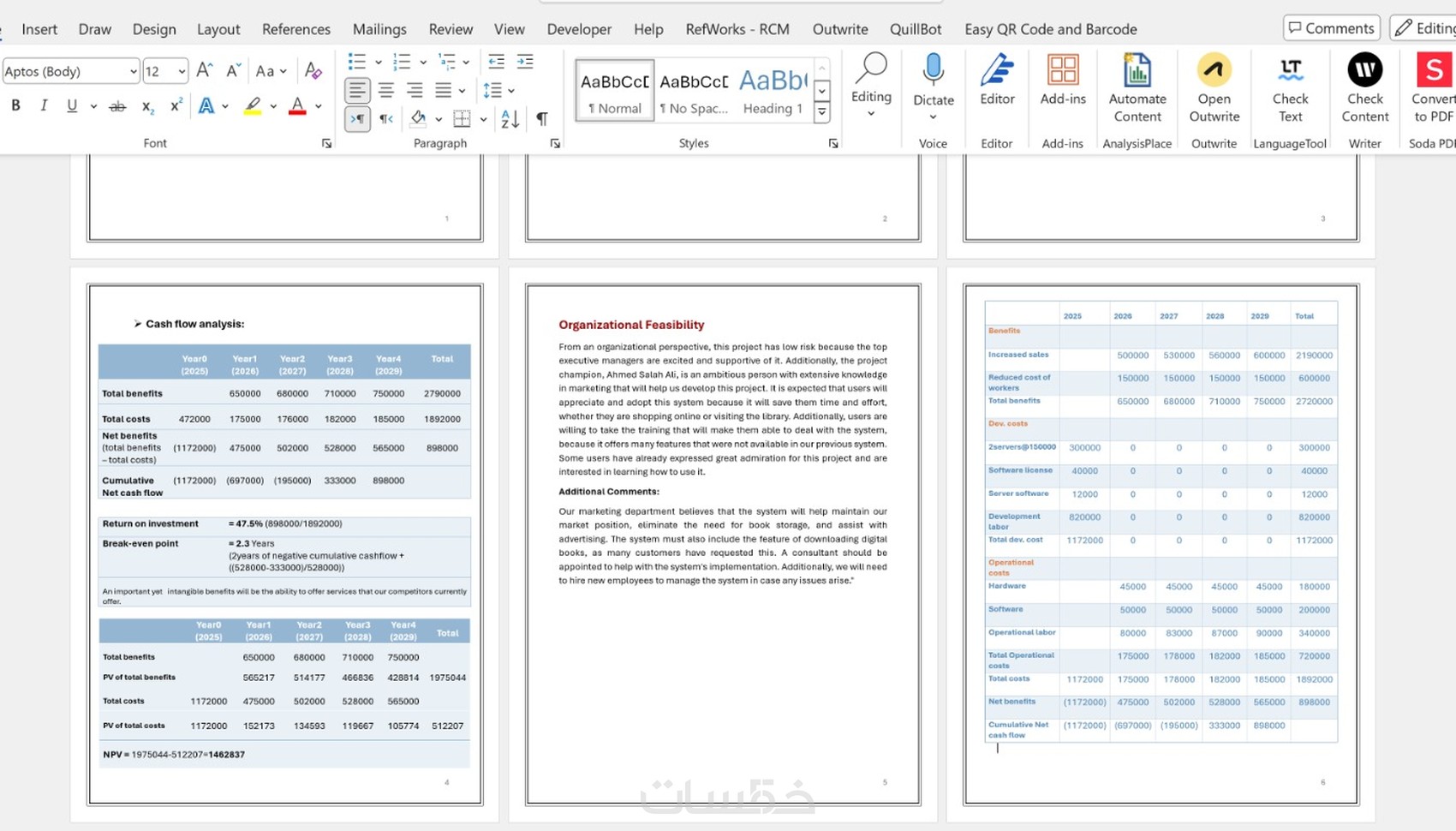Open Paragraph dialog launcher
This screenshot has width=1456, height=831.
(x=555, y=144)
